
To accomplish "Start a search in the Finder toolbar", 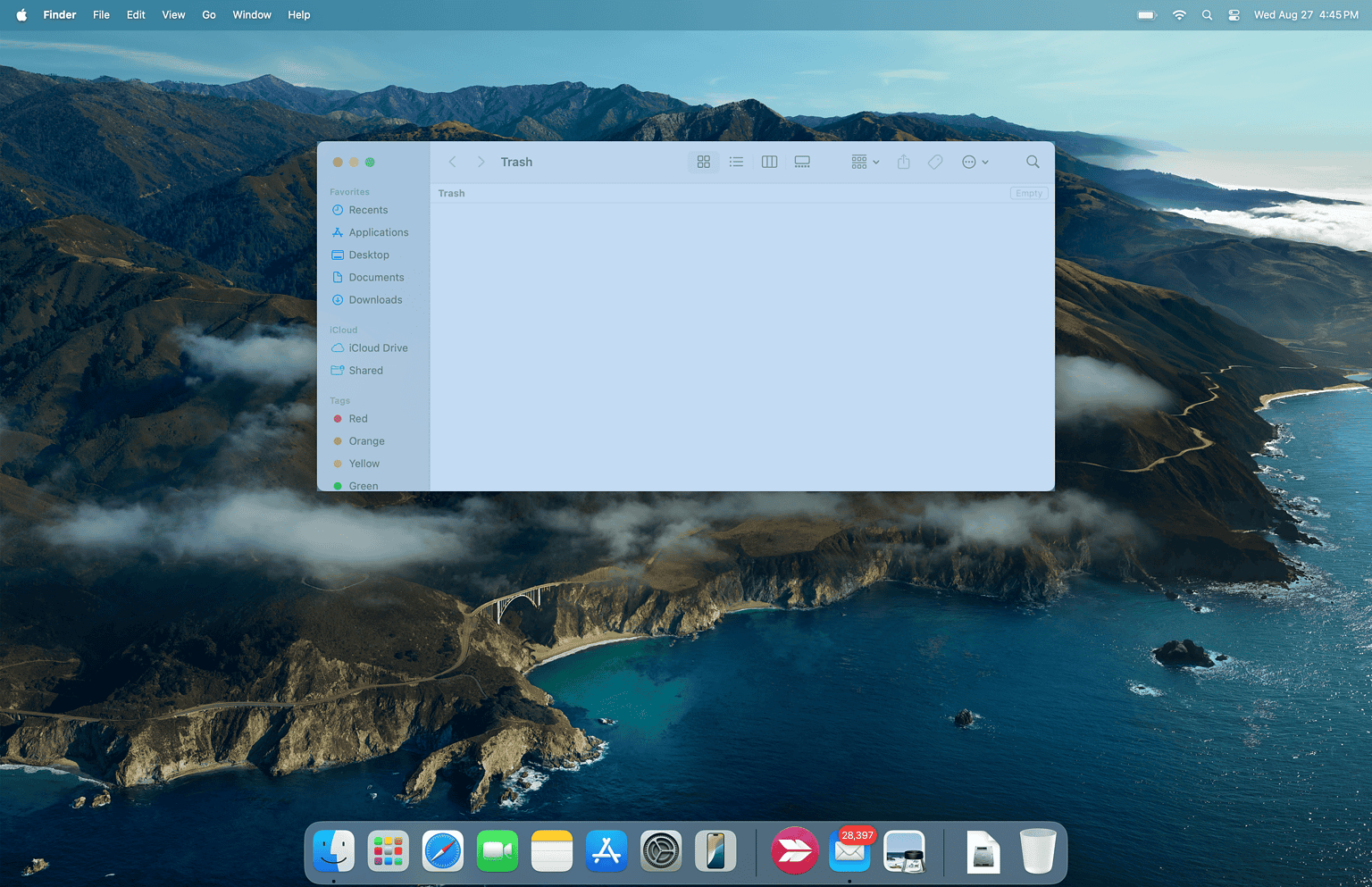I will click(1033, 162).
